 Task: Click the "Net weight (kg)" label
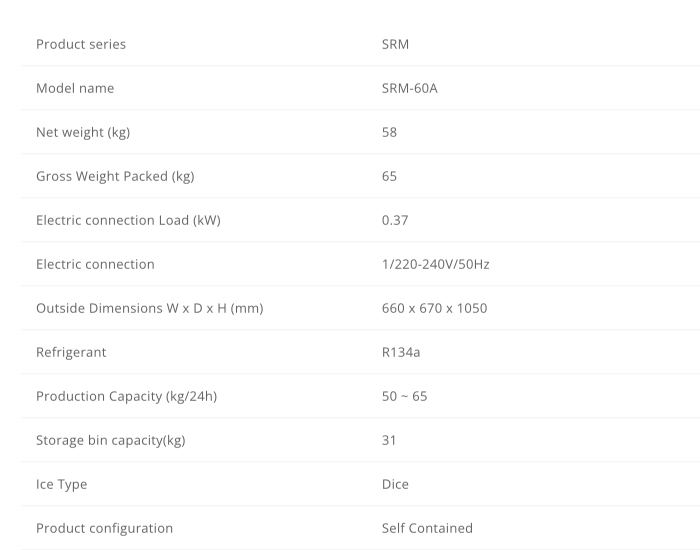click(x=83, y=132)
